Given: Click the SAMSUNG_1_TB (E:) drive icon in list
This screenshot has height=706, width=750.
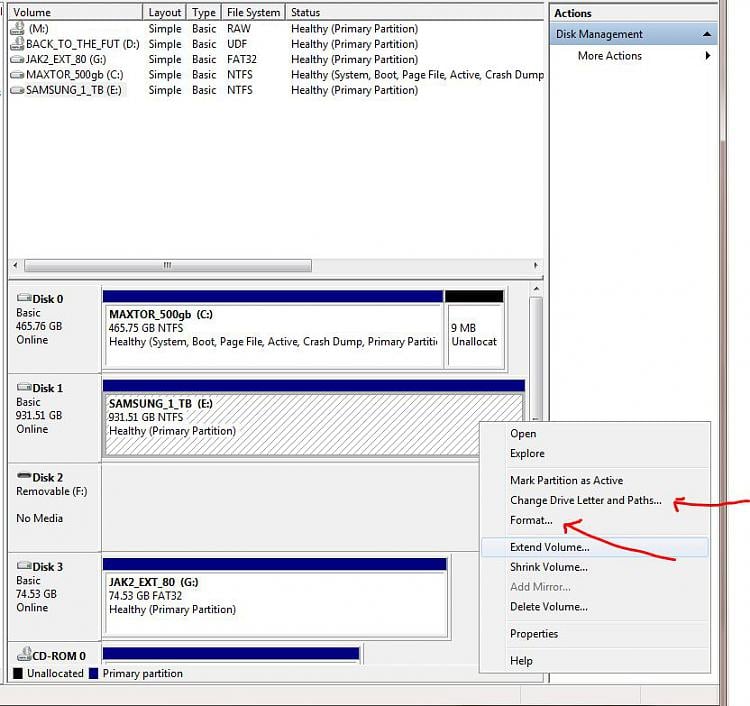Looking at the screenshot, I should [x=17, y=90].
